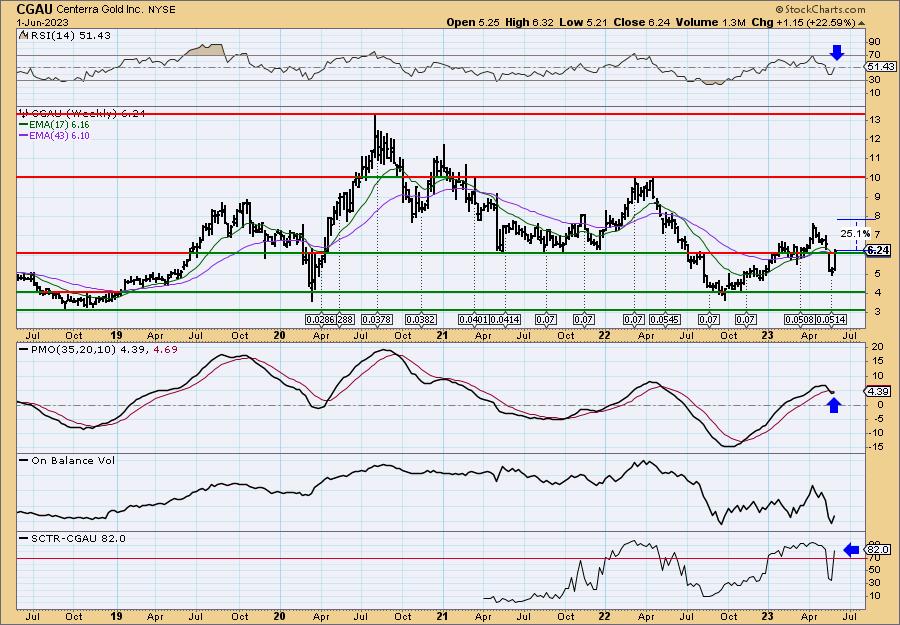
Task: Click the High 6.32 value
Action: click(529, 22)
